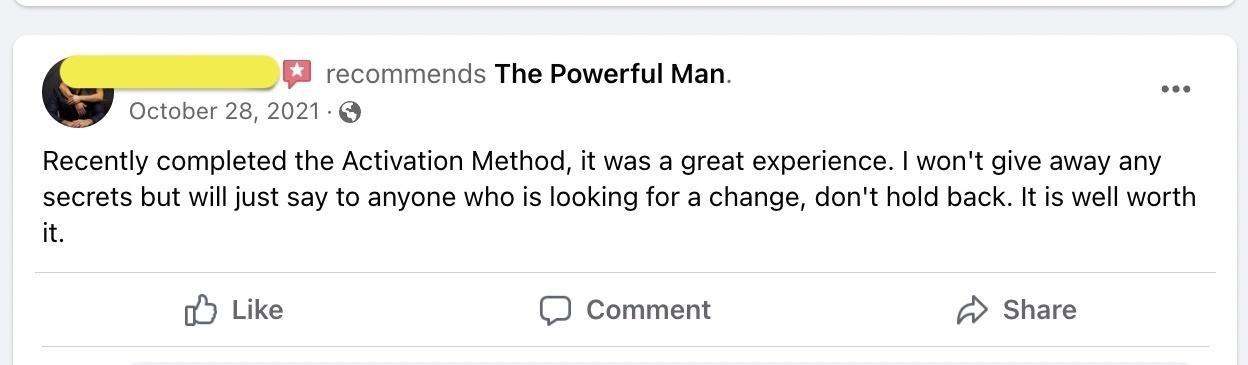Select the Like button label
The image size is (1248, 365).
click(x=257, y=310)
